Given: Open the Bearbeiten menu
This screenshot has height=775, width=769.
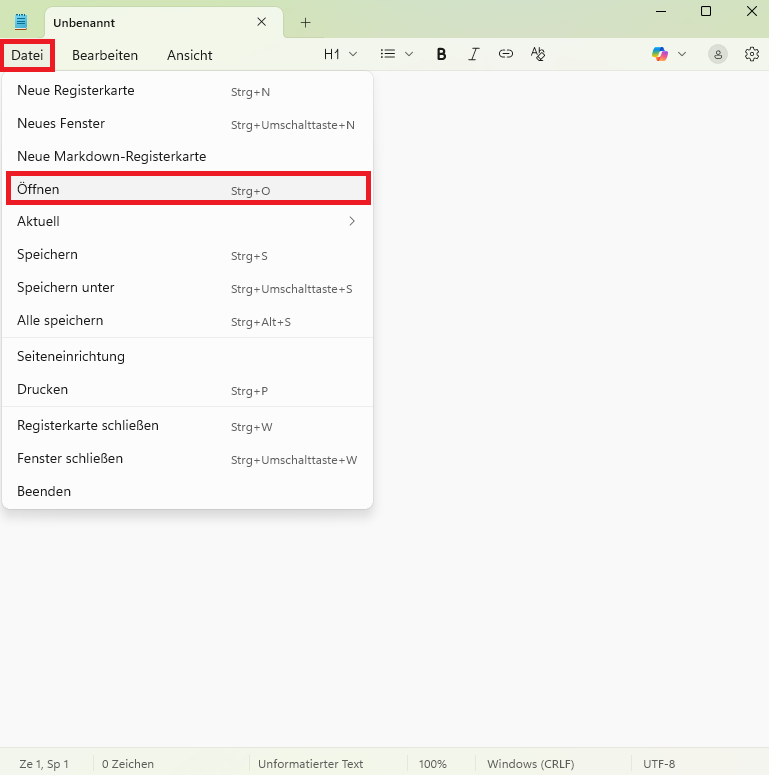Looking at the screenshot, I should tap(105, 55).
